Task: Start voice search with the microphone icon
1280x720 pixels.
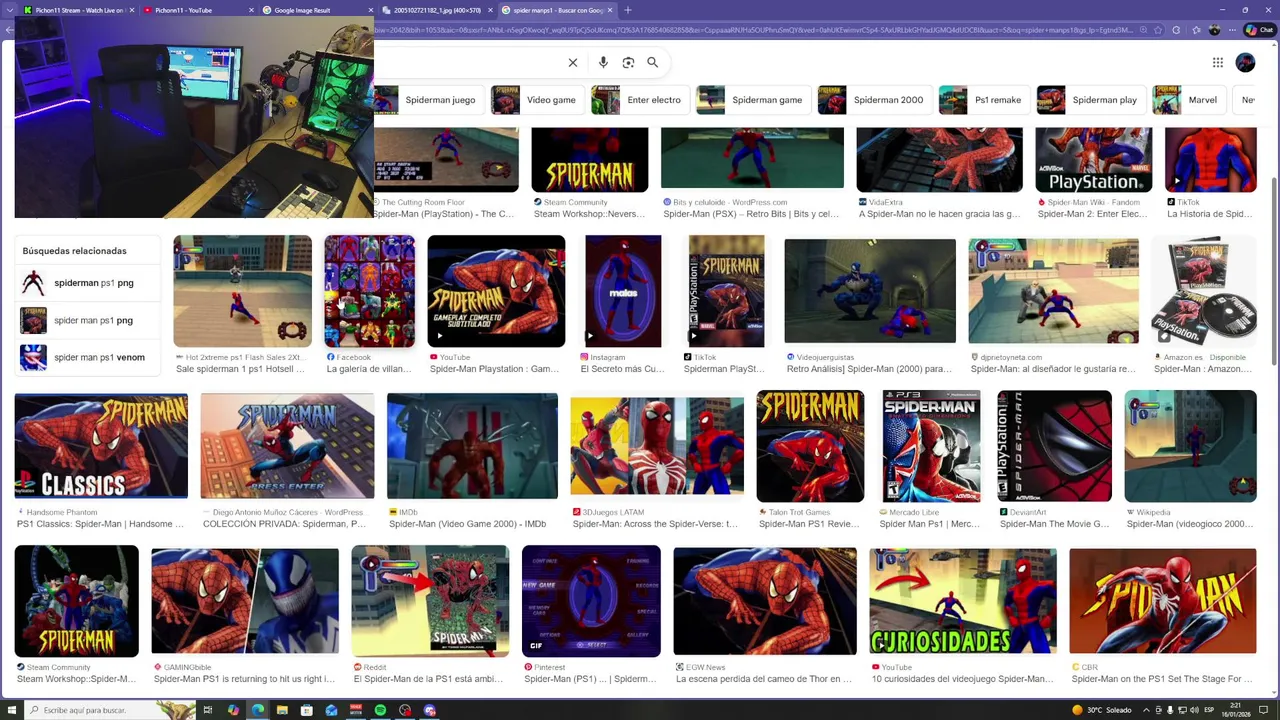Action: pos(603,62)
